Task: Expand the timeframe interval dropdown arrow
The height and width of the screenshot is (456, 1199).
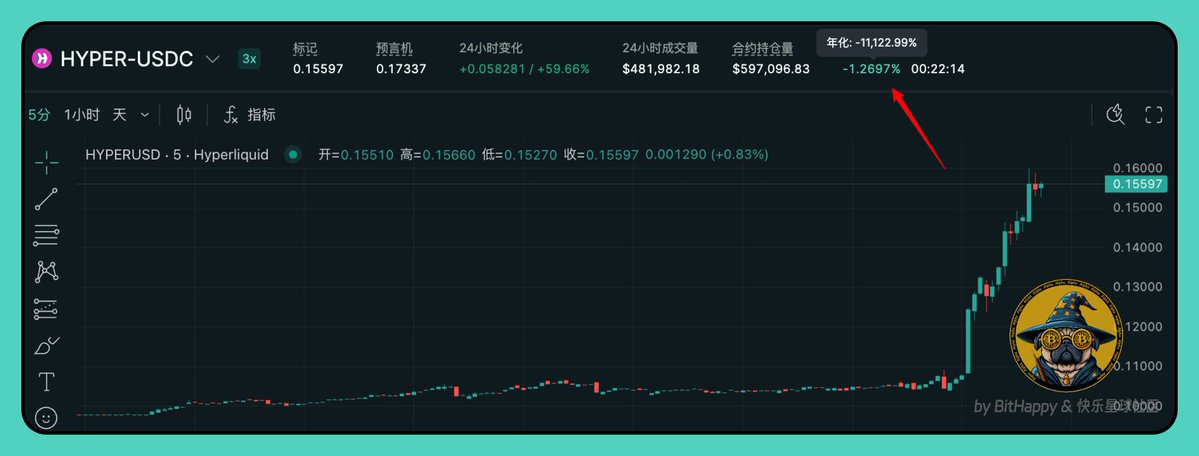Action: [145, 115]
